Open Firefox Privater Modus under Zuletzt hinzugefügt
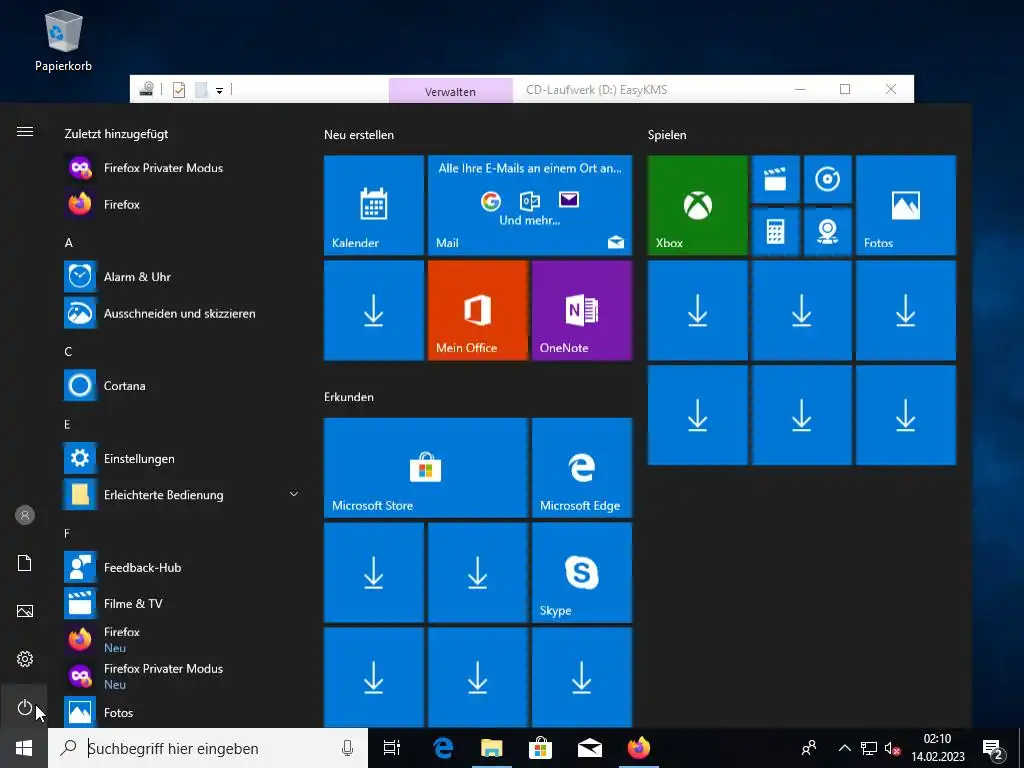This screenshot has width=1024, height=768. [x=182, y=168]
